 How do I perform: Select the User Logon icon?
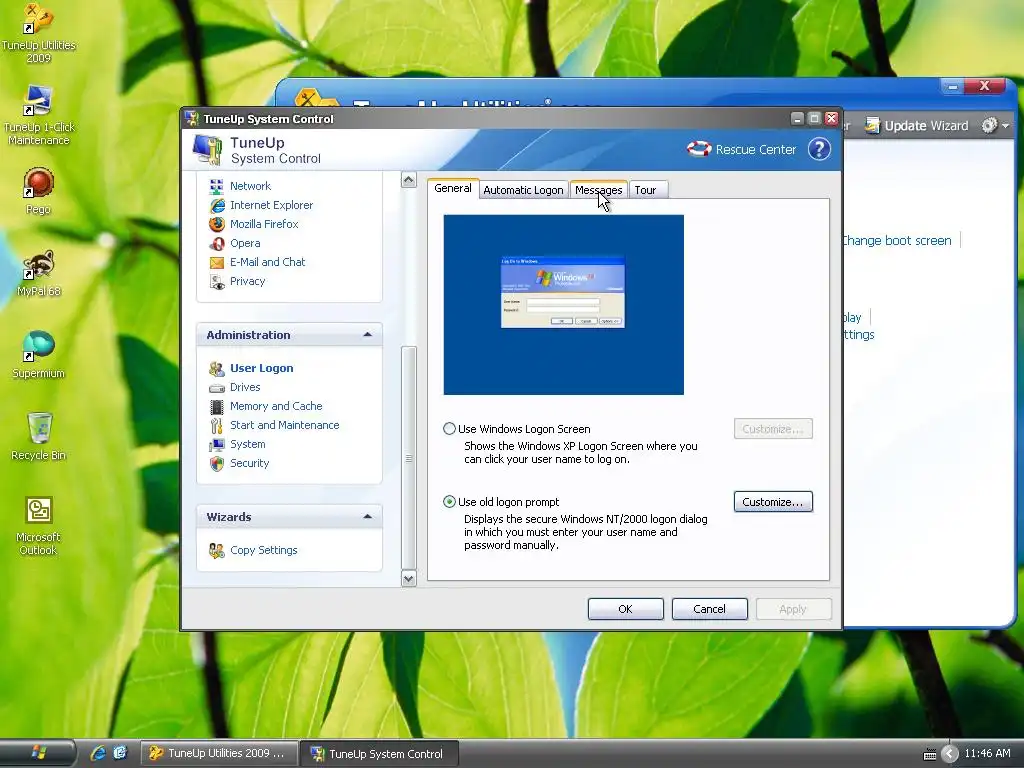coord(216,368)
